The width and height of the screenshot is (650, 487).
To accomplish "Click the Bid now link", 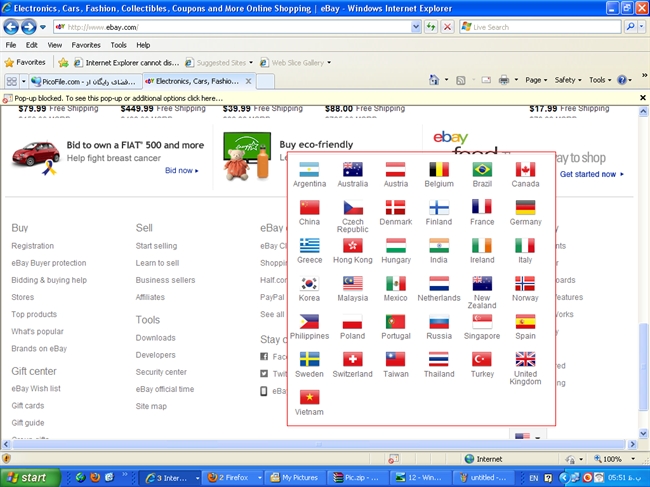I will [182, 170].
